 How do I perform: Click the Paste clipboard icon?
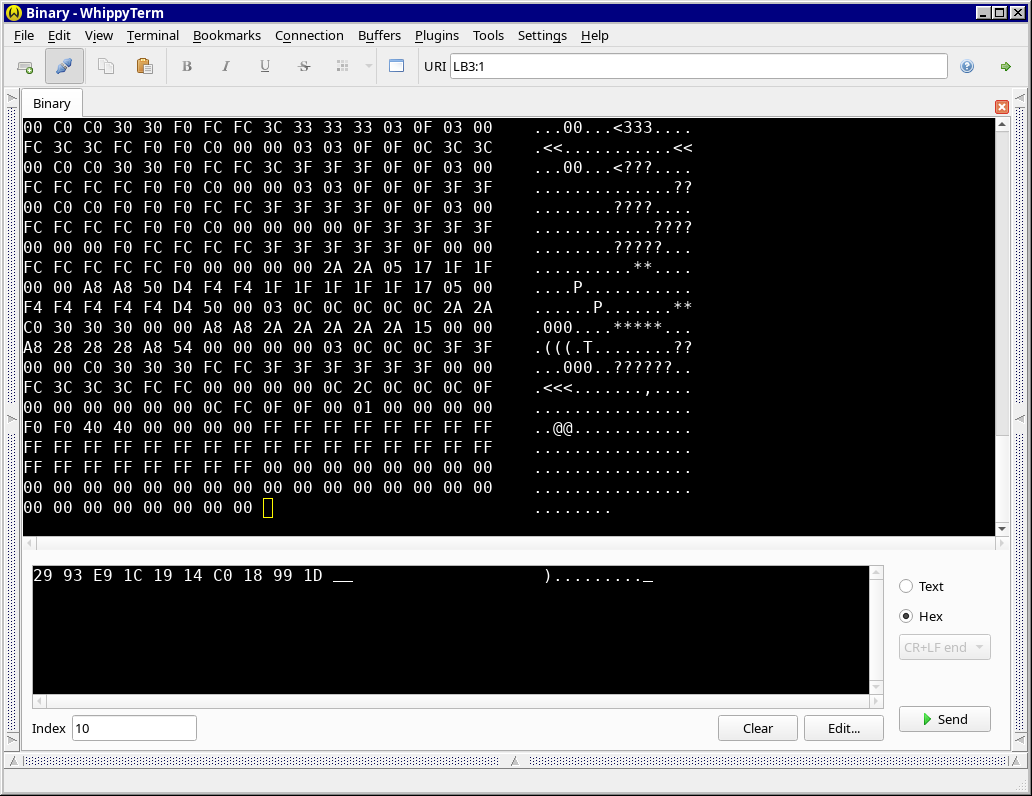(x=144, y=67)
